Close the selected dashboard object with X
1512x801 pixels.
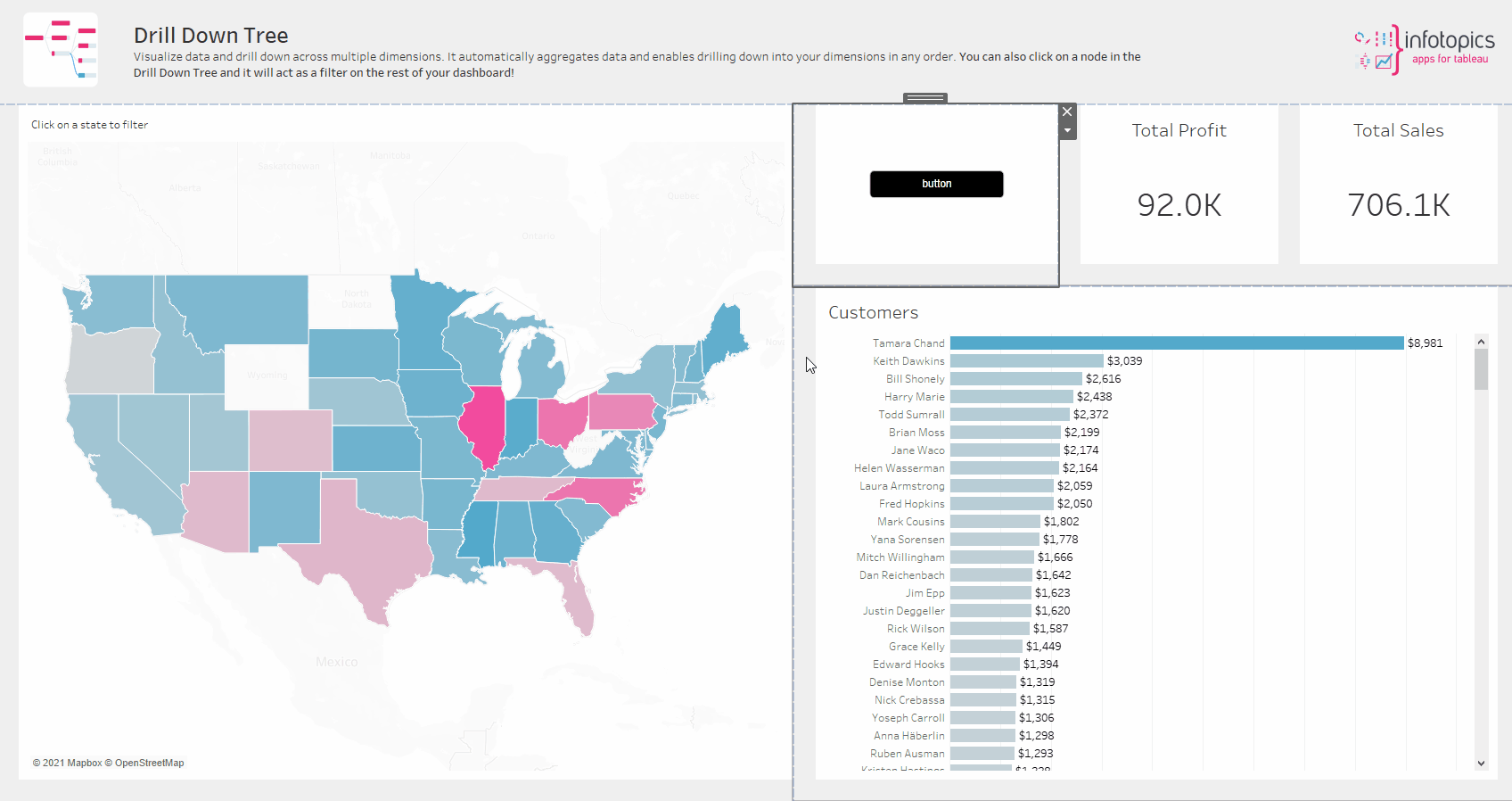click(x=1067, y=112)
